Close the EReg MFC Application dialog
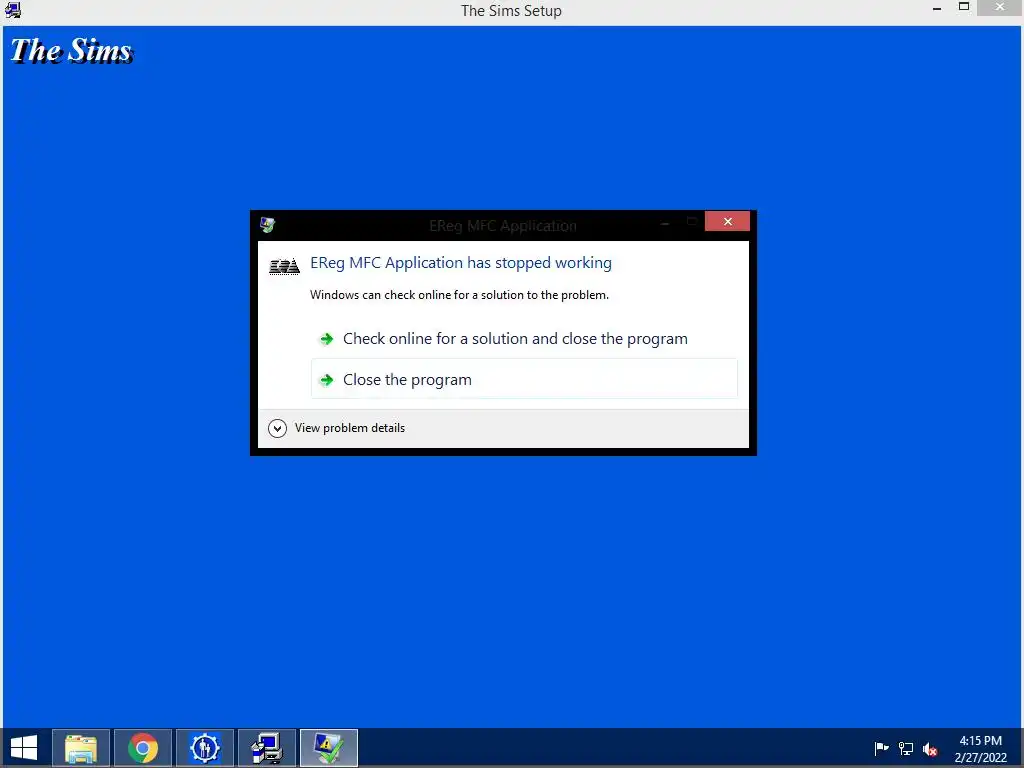This screenshot has height=768, width=1024. click(x=727, y=221)
